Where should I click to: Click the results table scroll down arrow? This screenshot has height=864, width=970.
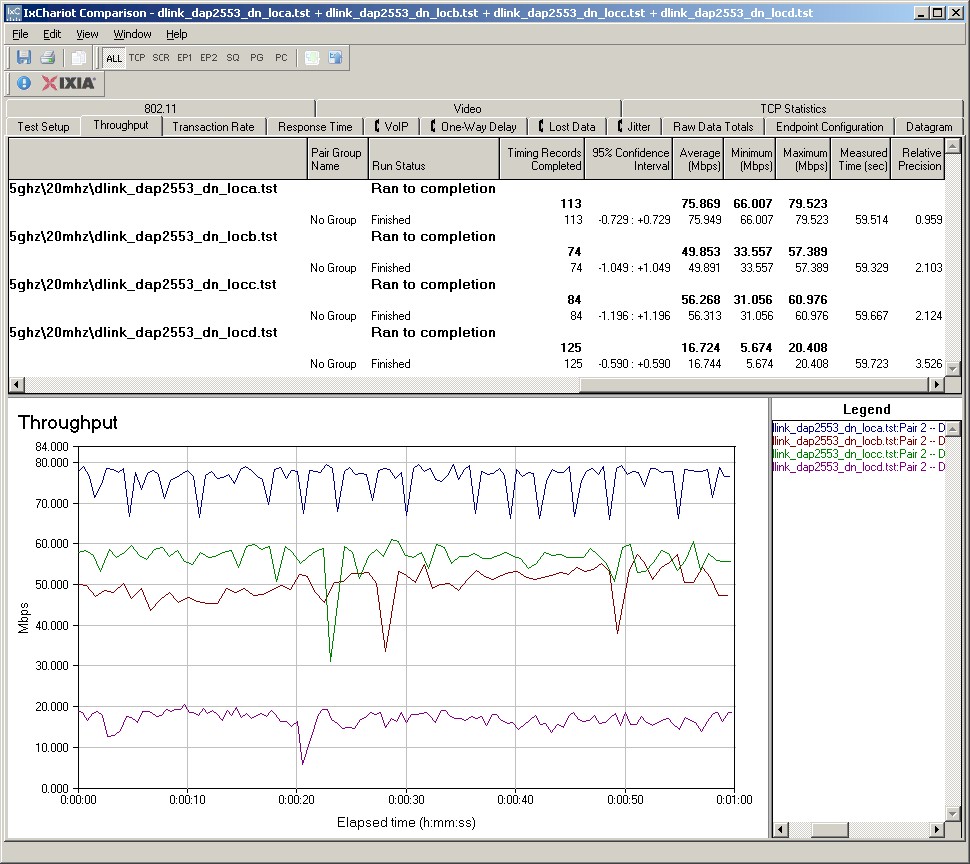point(953,369)
